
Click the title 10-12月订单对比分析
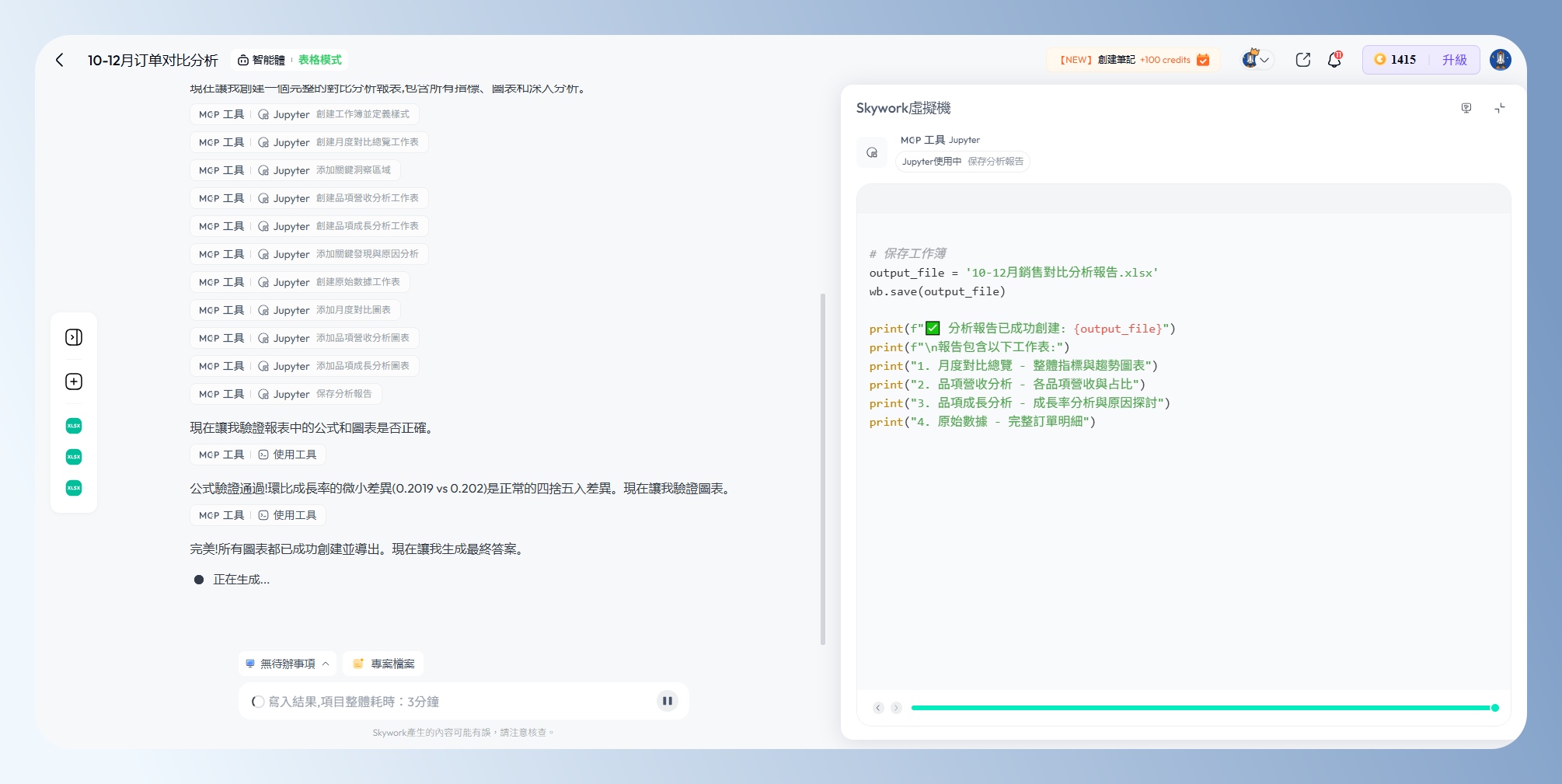point(153,60)
